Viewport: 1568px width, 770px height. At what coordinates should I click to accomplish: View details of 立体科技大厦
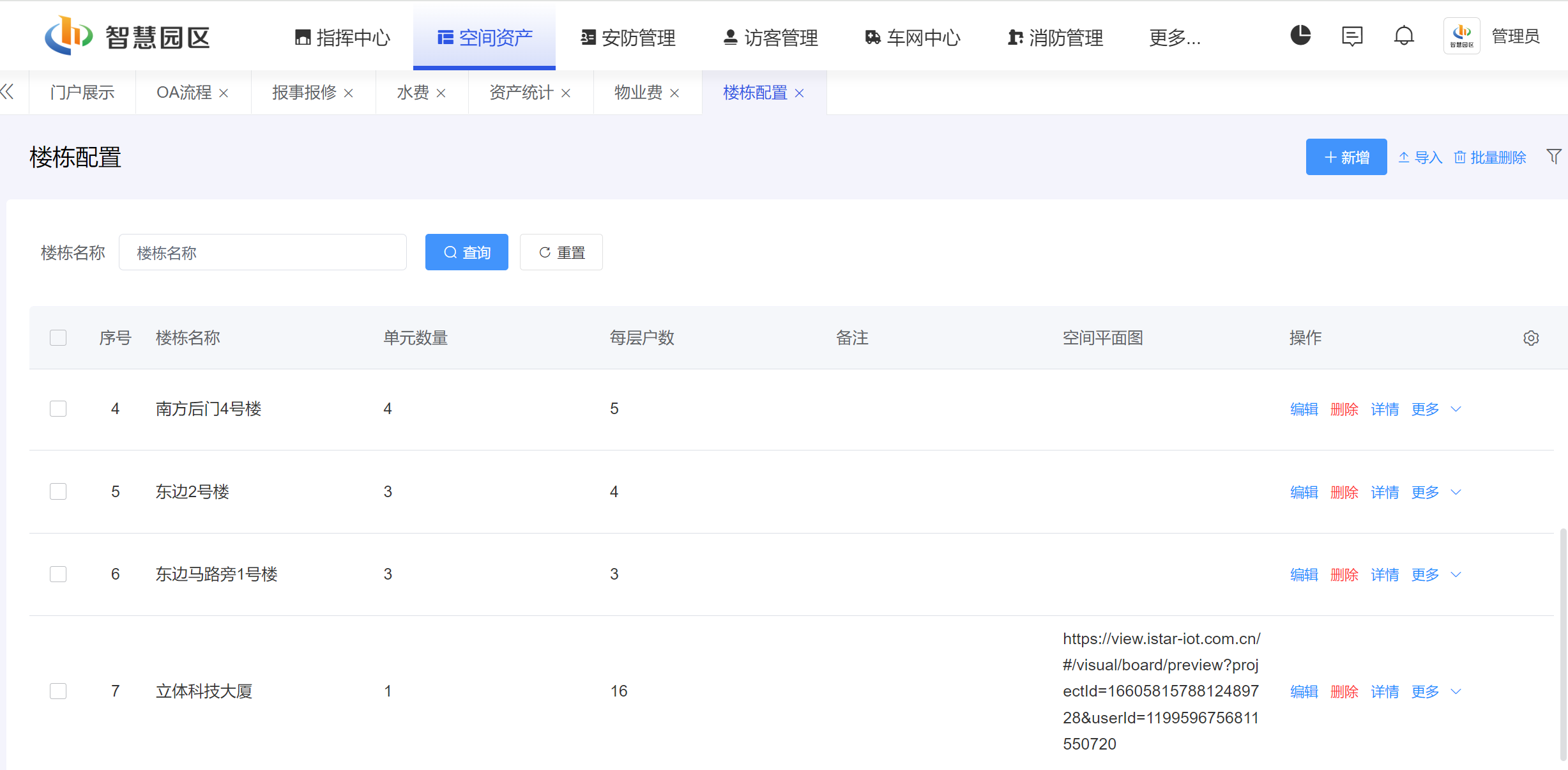pyautogui.click(x=1385, y=691)
